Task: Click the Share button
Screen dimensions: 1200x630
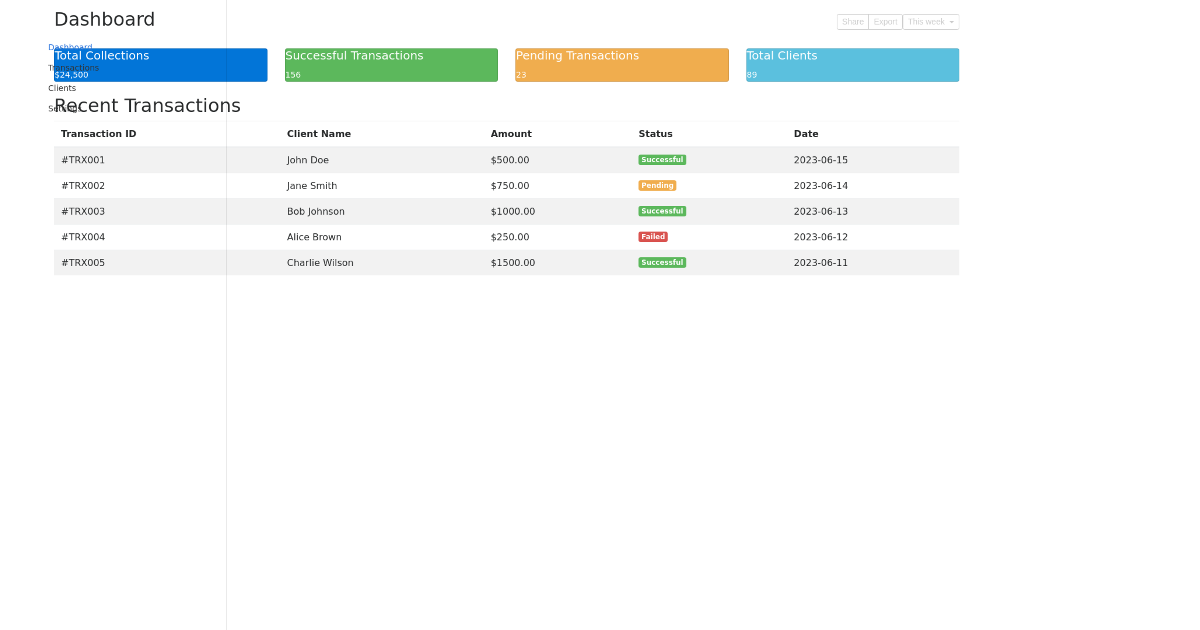Action: pyautogui.click(x=852, y=21)
